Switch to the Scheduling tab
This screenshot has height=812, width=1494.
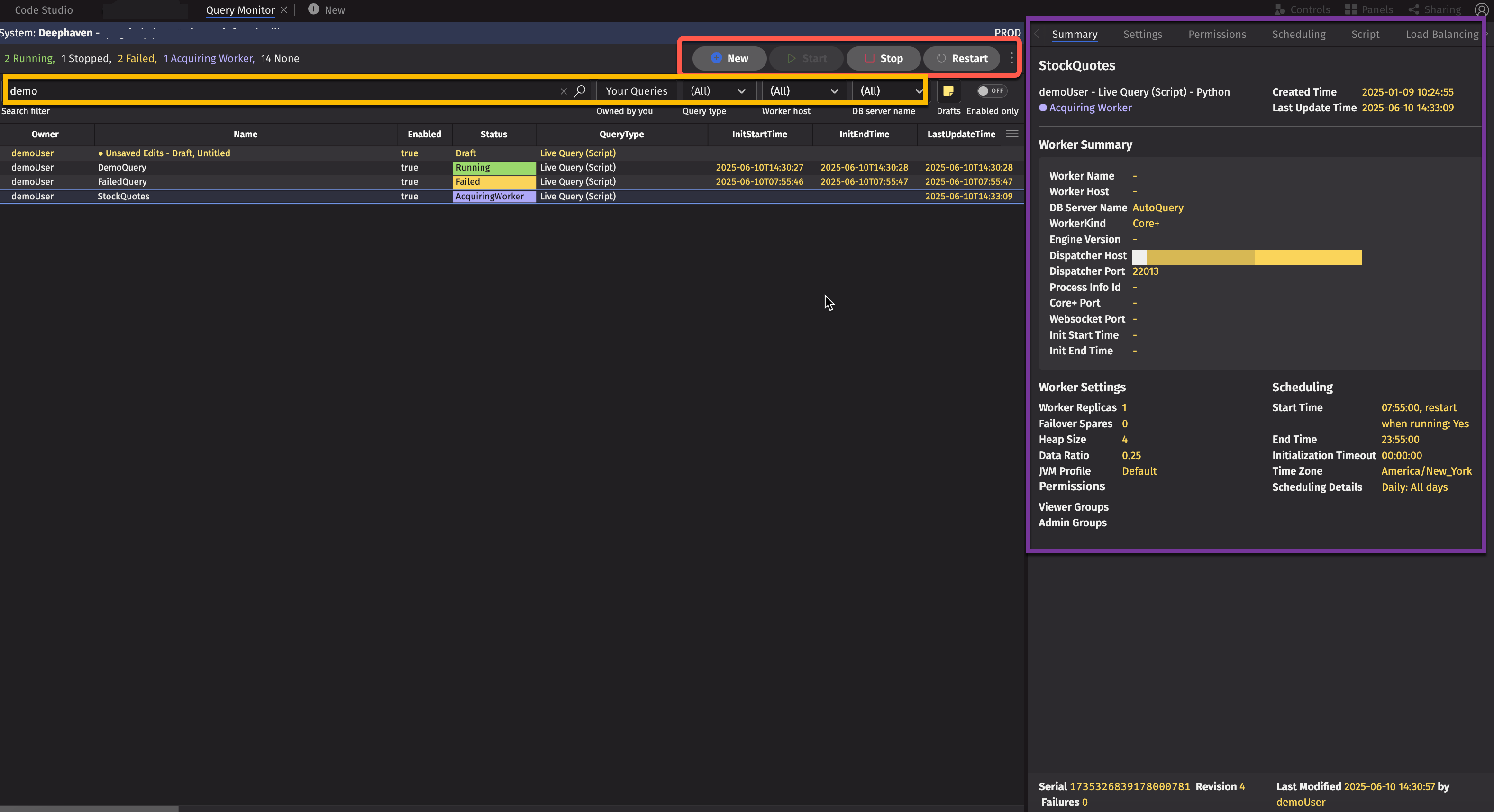click(x=1298, y=34)
